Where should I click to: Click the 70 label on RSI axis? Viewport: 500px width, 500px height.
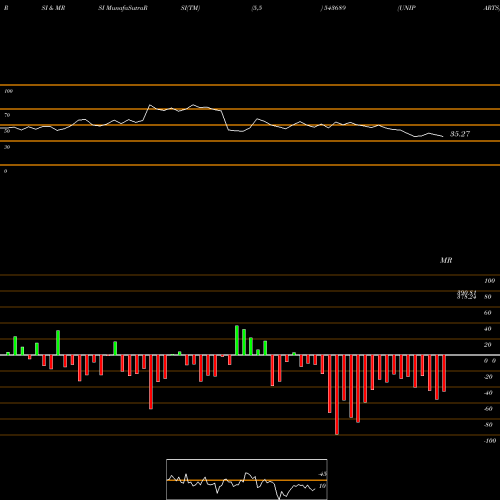(7, 115)
